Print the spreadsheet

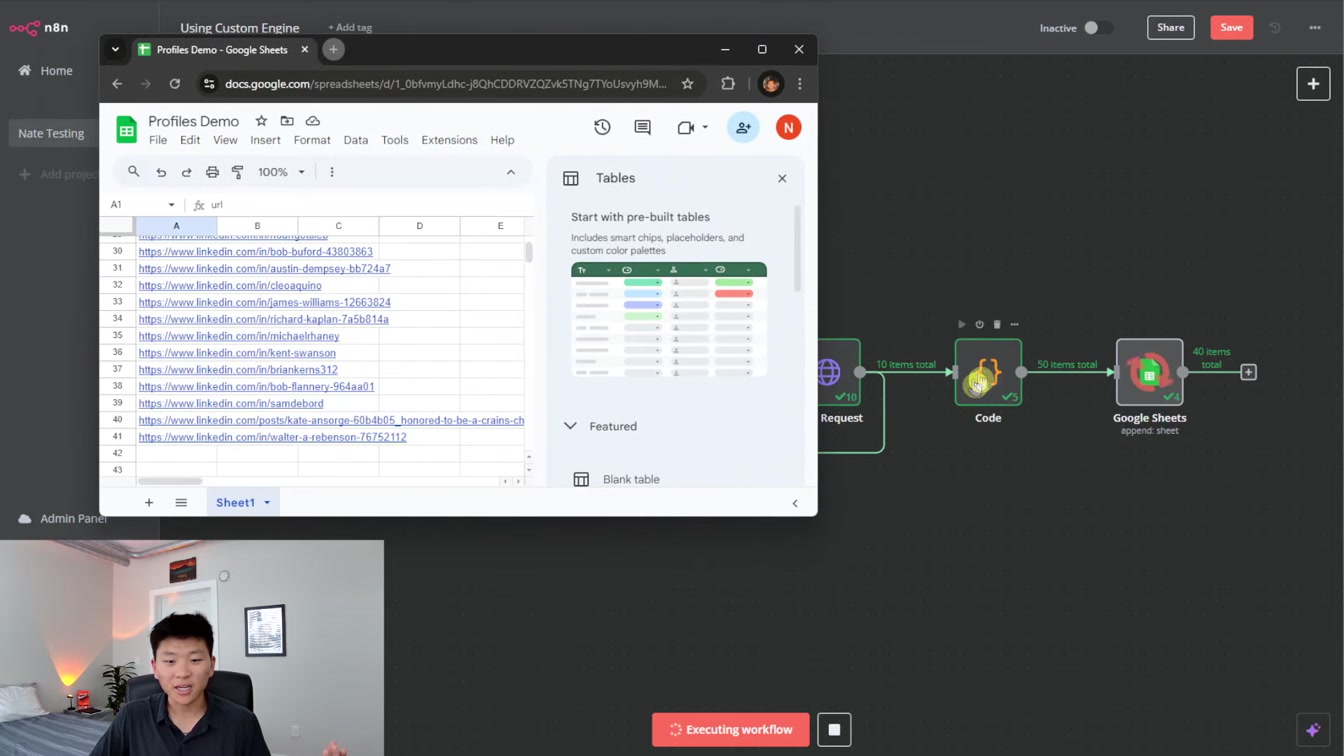click(212, 172)
